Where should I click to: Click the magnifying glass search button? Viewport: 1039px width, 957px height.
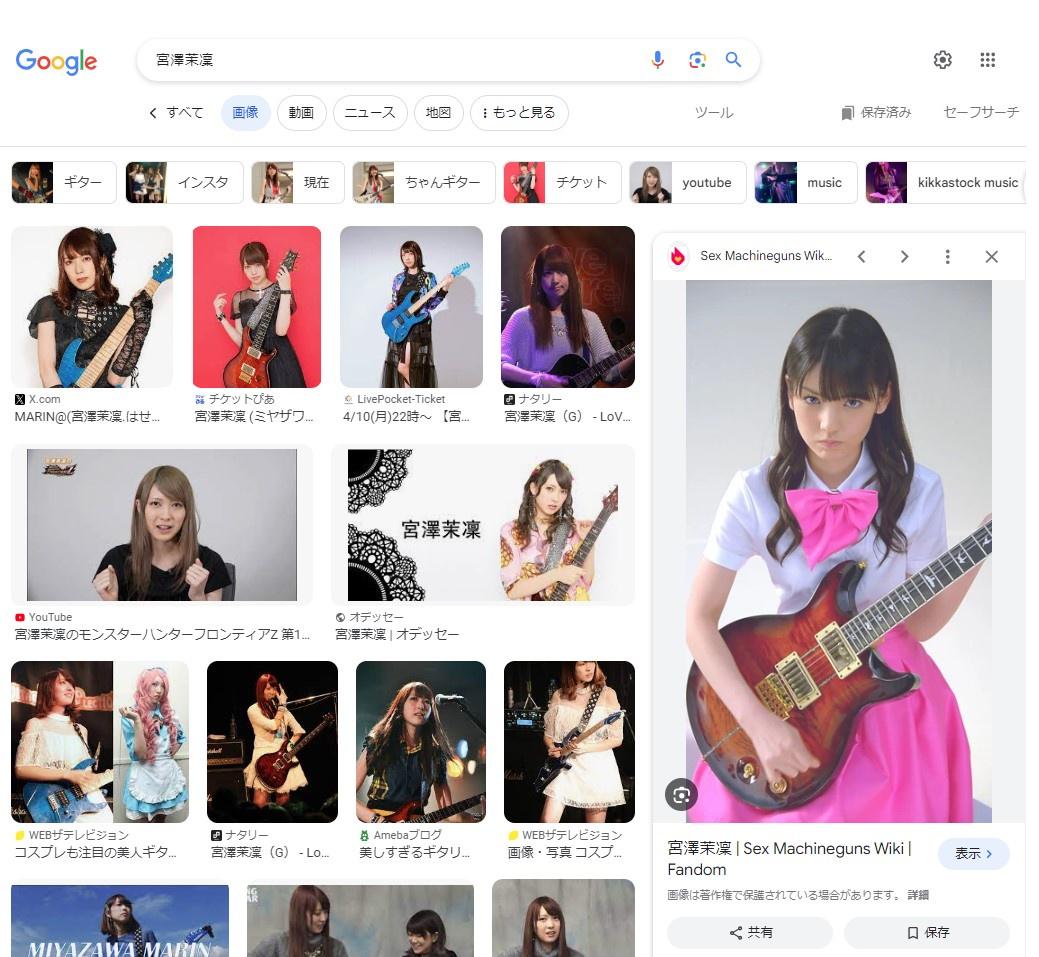click(x=733, y=60)
